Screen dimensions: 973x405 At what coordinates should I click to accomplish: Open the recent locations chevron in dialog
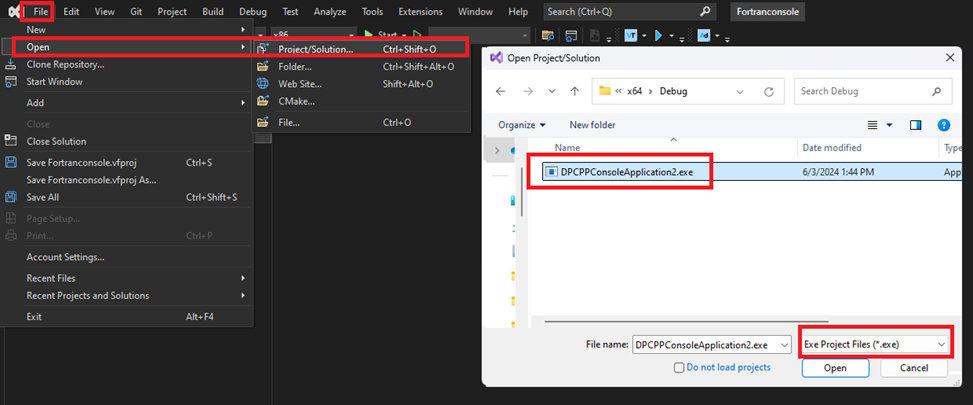(x=552, y=91)
